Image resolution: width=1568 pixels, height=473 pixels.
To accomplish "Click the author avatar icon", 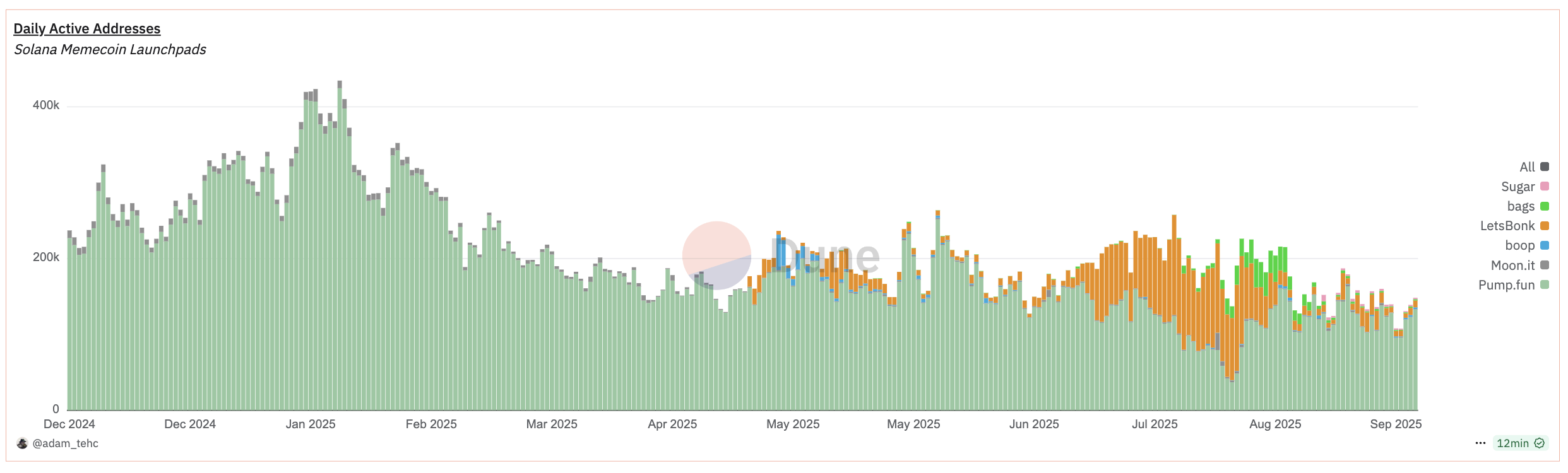I will tap(22, 443).
